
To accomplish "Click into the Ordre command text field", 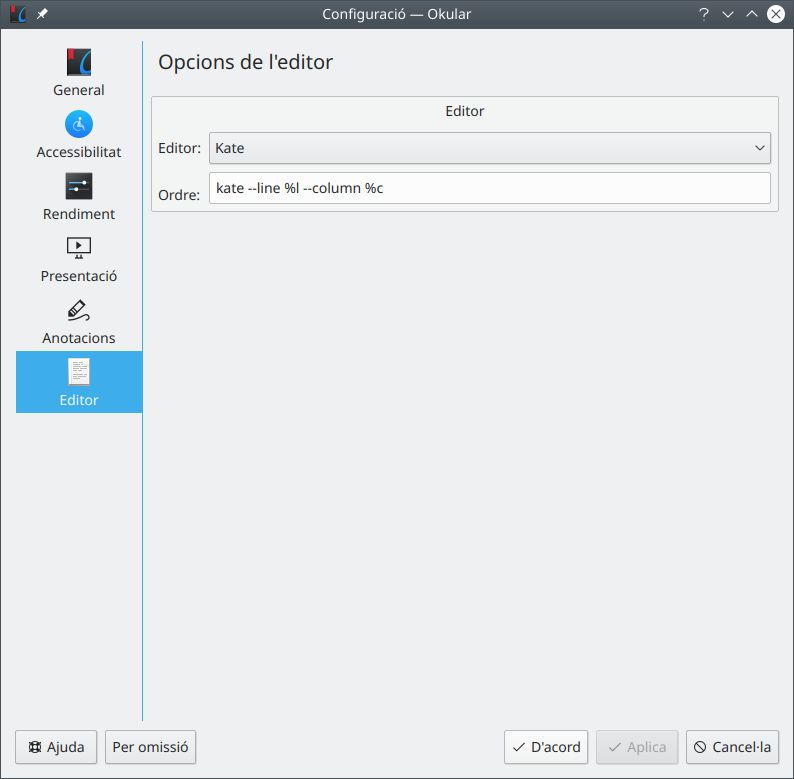I will [x=489, y=188].
